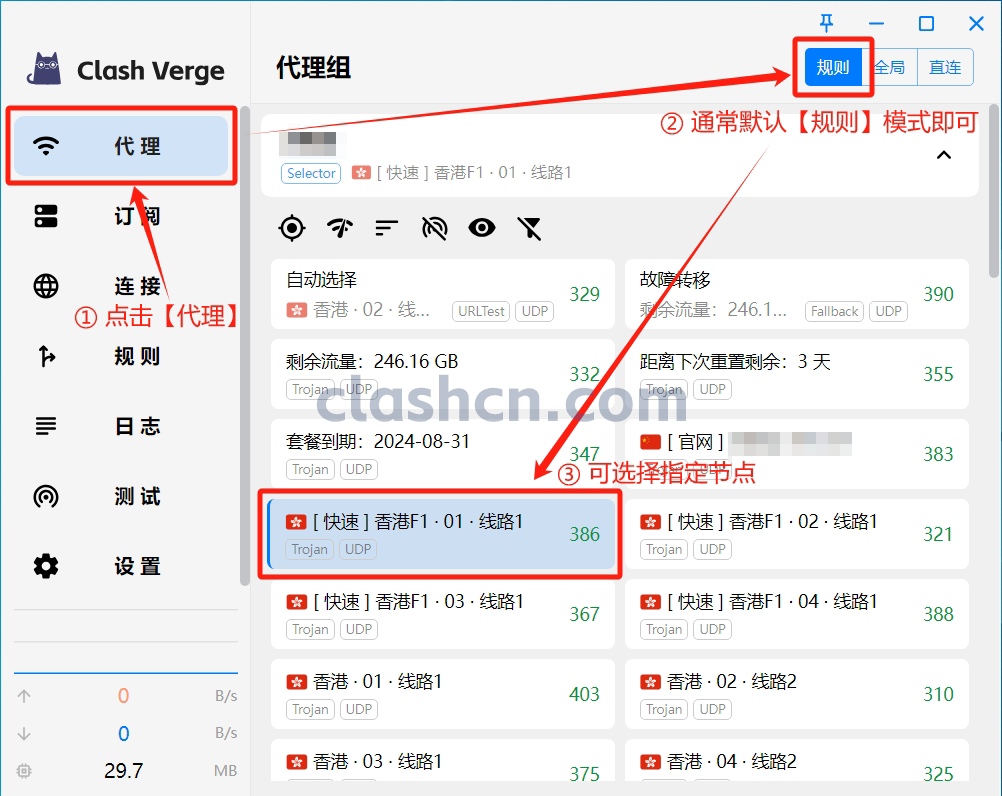Click the lines icon beside 日志
1002x796 pixels.
(46, 426)
